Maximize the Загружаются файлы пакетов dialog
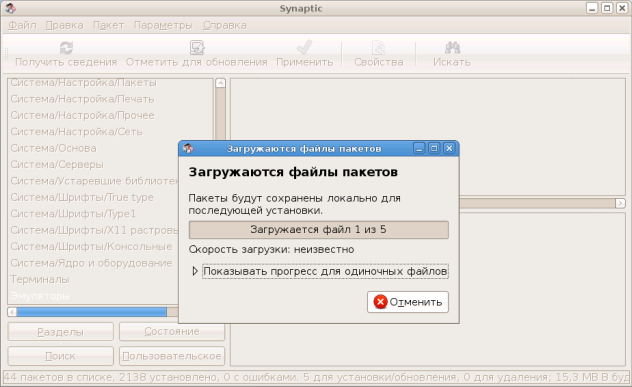 coord(434,148)
